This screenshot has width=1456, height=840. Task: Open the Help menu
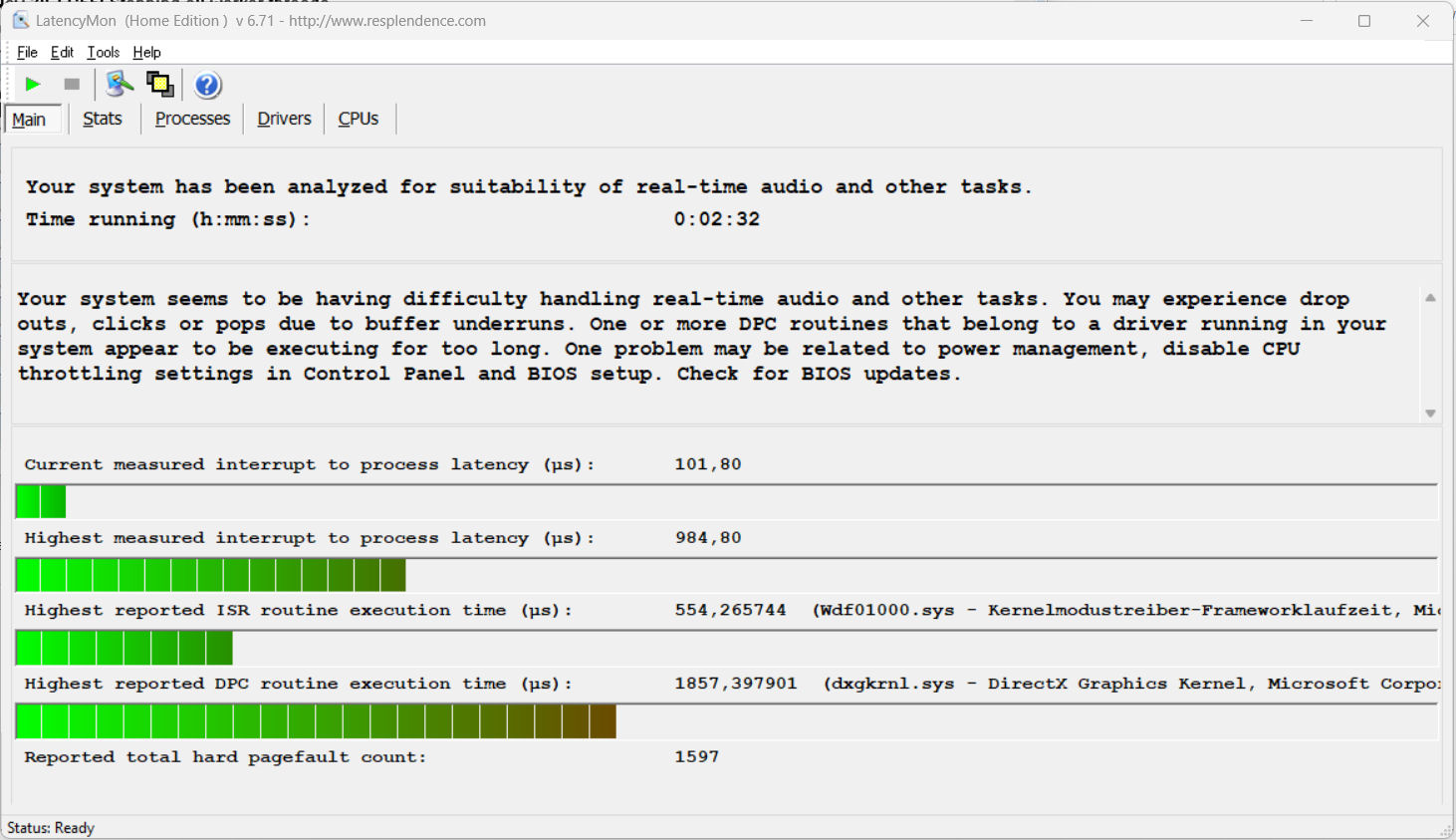(146, 53)
